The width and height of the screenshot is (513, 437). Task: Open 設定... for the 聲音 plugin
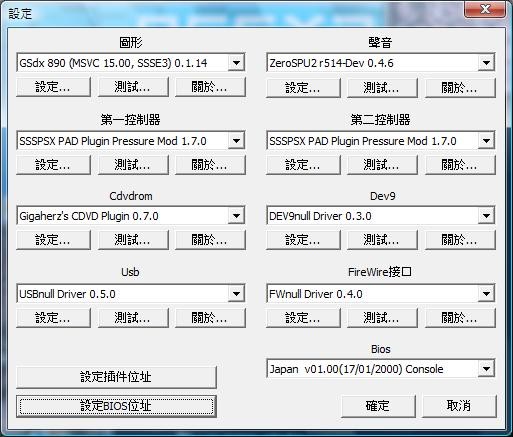(x=303, y=88)
